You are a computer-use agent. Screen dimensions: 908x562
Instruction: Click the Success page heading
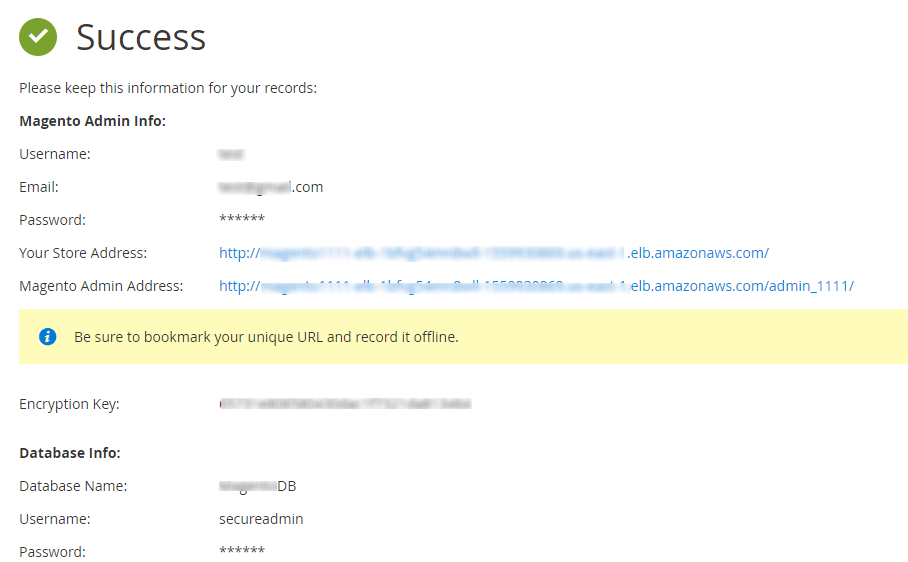(x=141, y=37)
